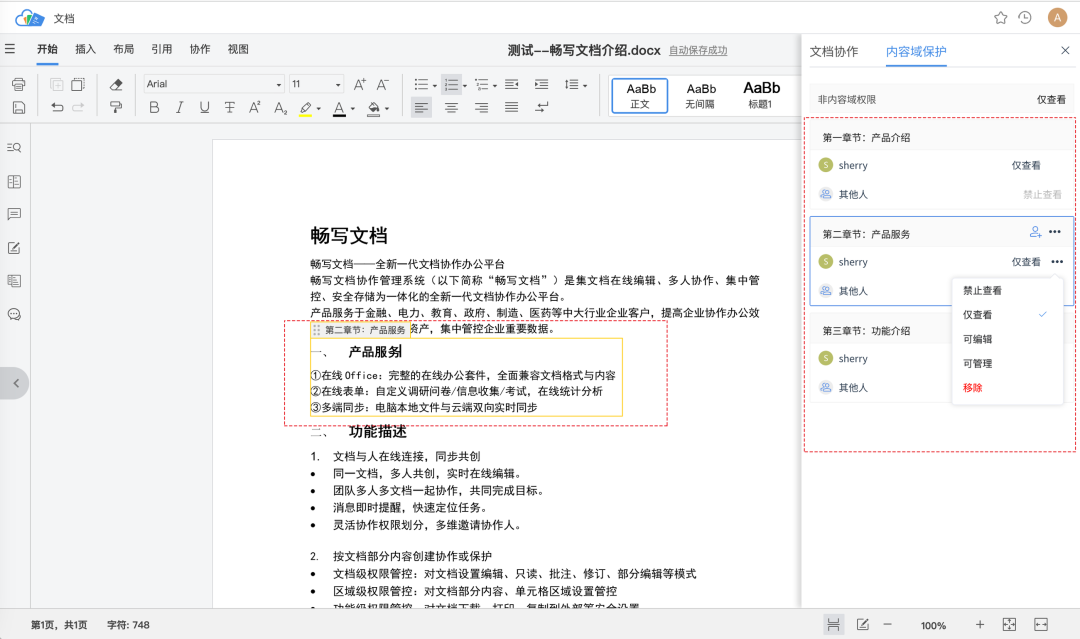Add user to 第二章节 content area
Screen dimensions: 1080x639
(x=1035, y=232)
